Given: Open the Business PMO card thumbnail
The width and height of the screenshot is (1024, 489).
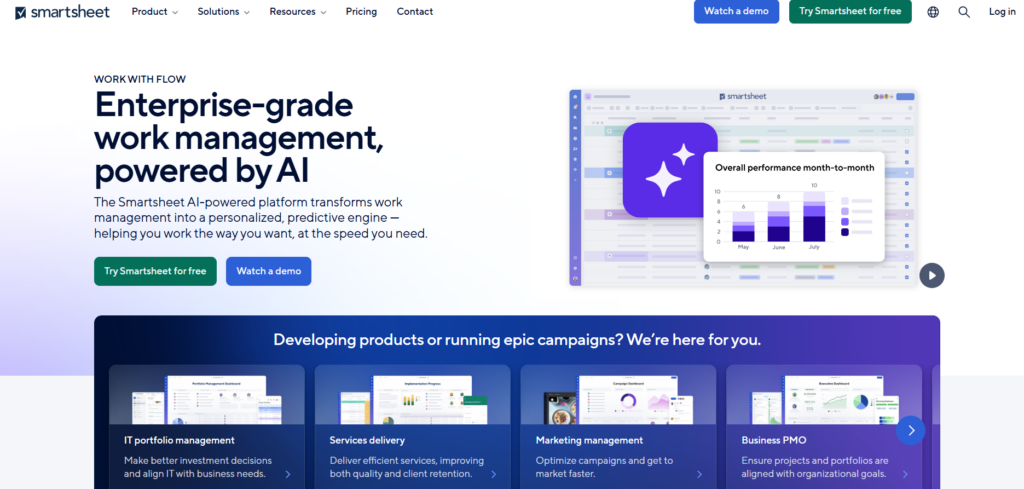Looking at the screenshot, I should coord(824,398).
